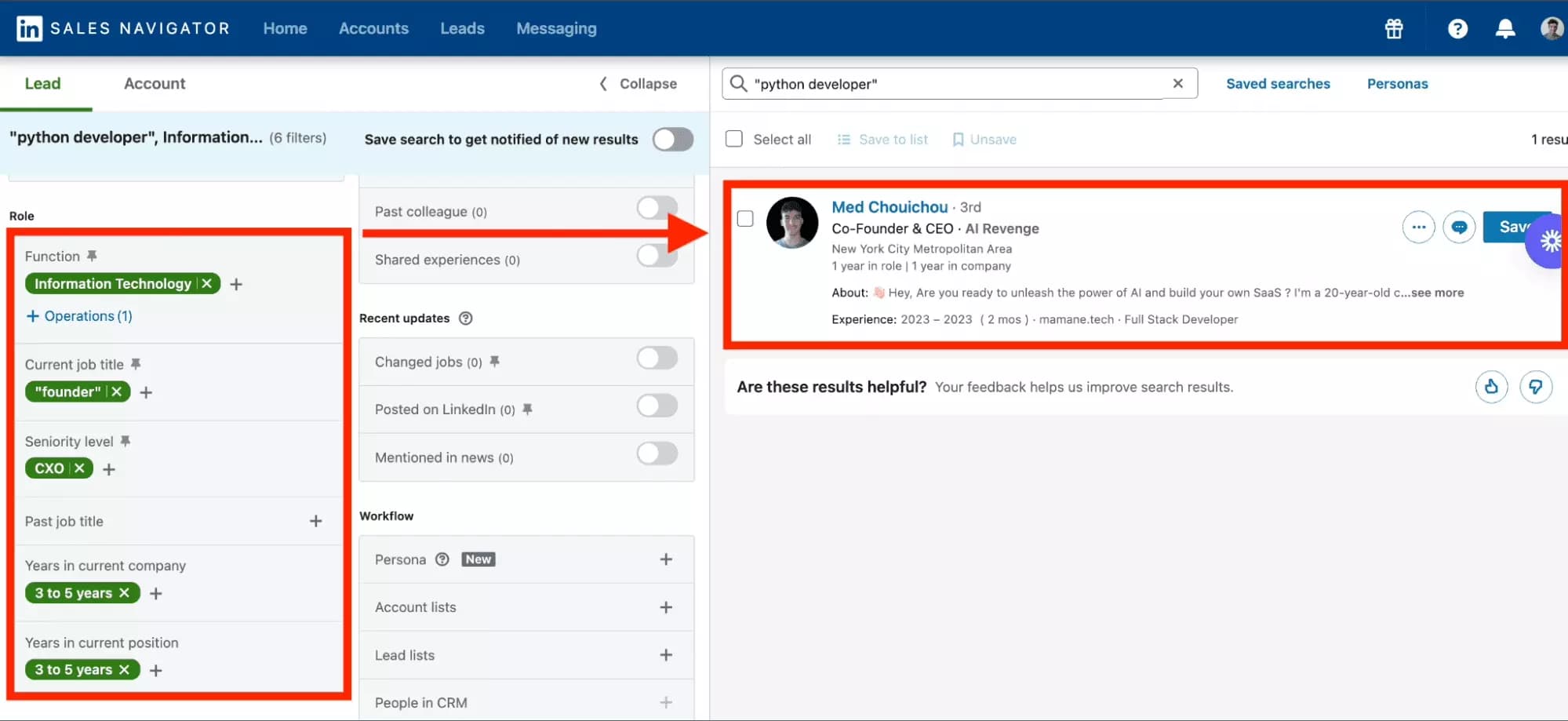Screen dimensions: 1568x721
Task: Clear the search query with the X
Action: (1177, 83)
